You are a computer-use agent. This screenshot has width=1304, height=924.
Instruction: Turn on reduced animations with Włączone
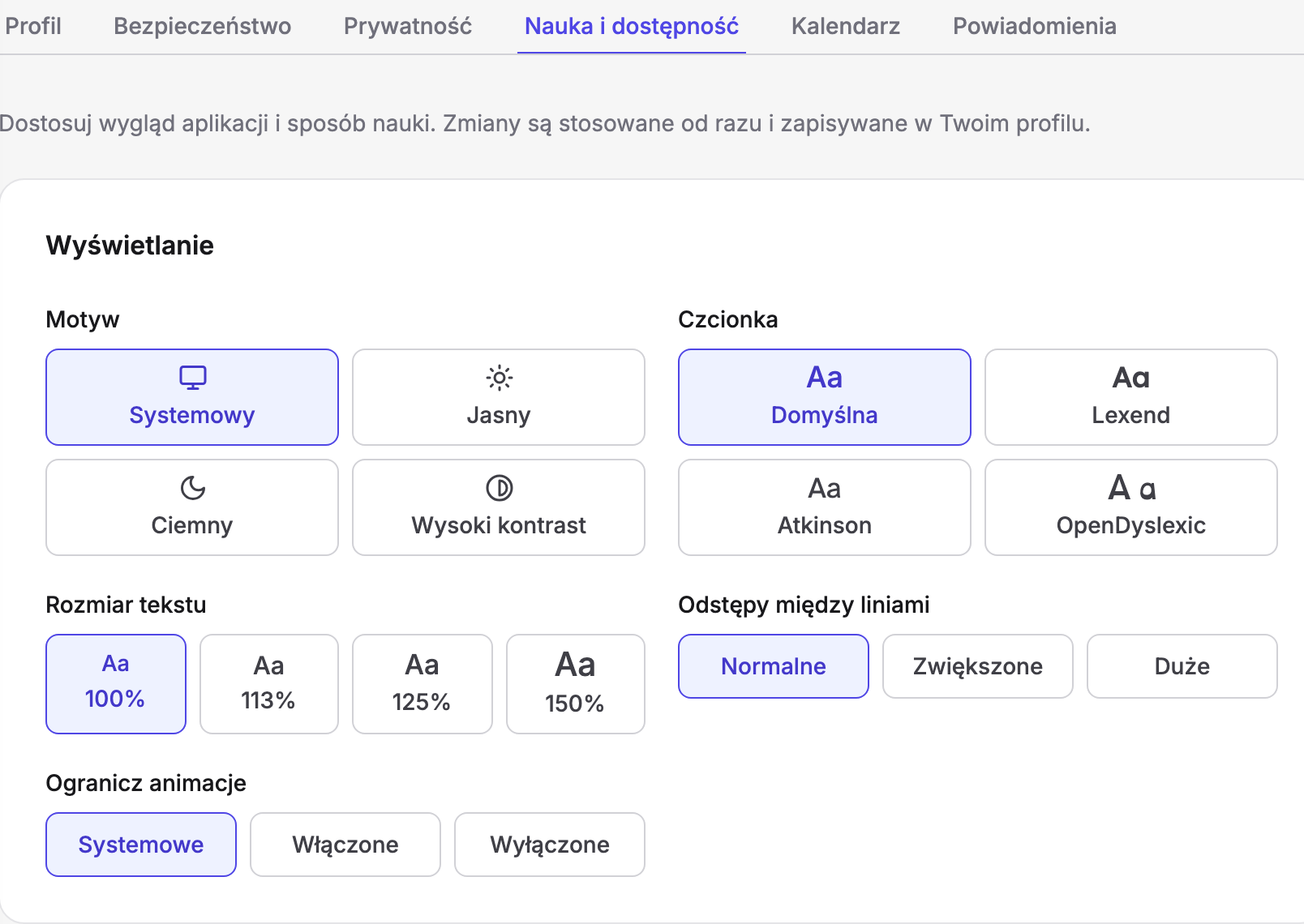[x=345, y=845]
